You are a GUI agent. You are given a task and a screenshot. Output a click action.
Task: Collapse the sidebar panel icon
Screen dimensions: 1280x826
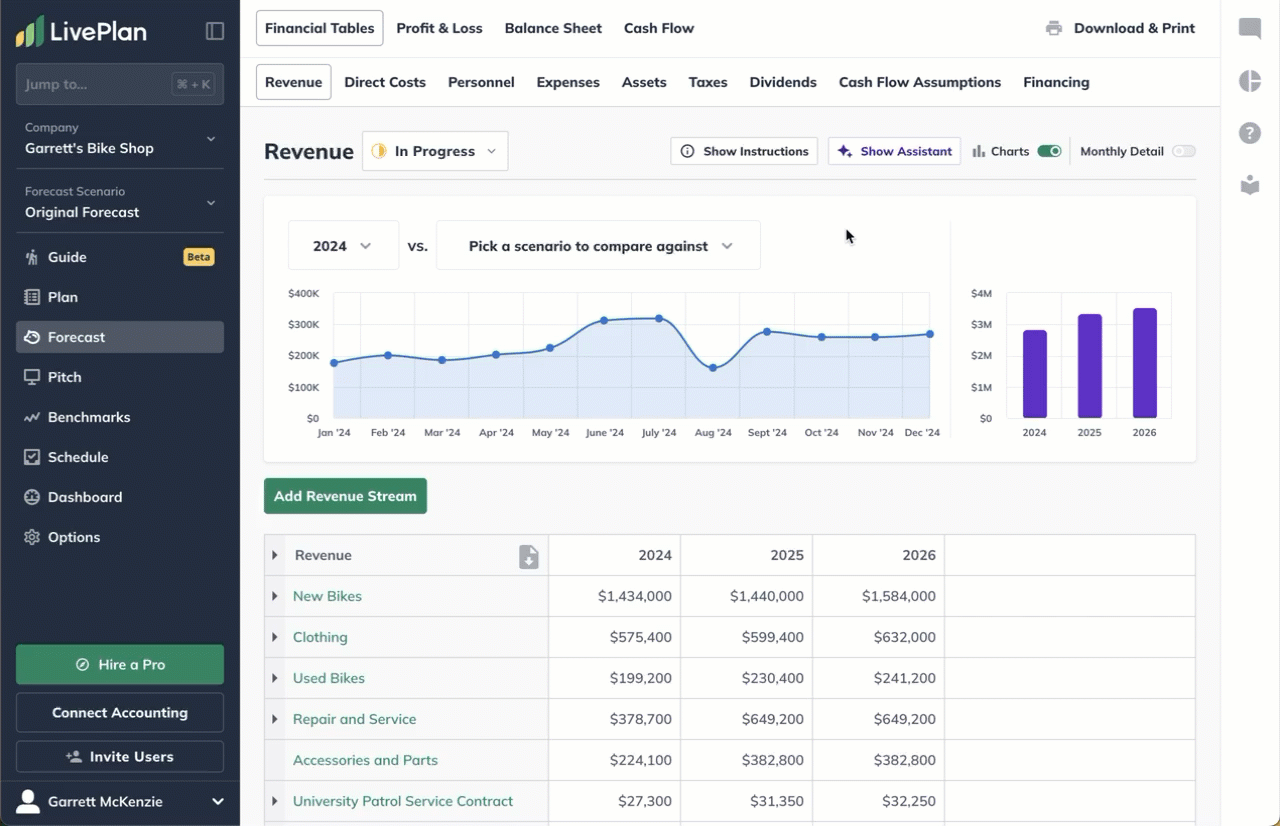tap(215, 31)
